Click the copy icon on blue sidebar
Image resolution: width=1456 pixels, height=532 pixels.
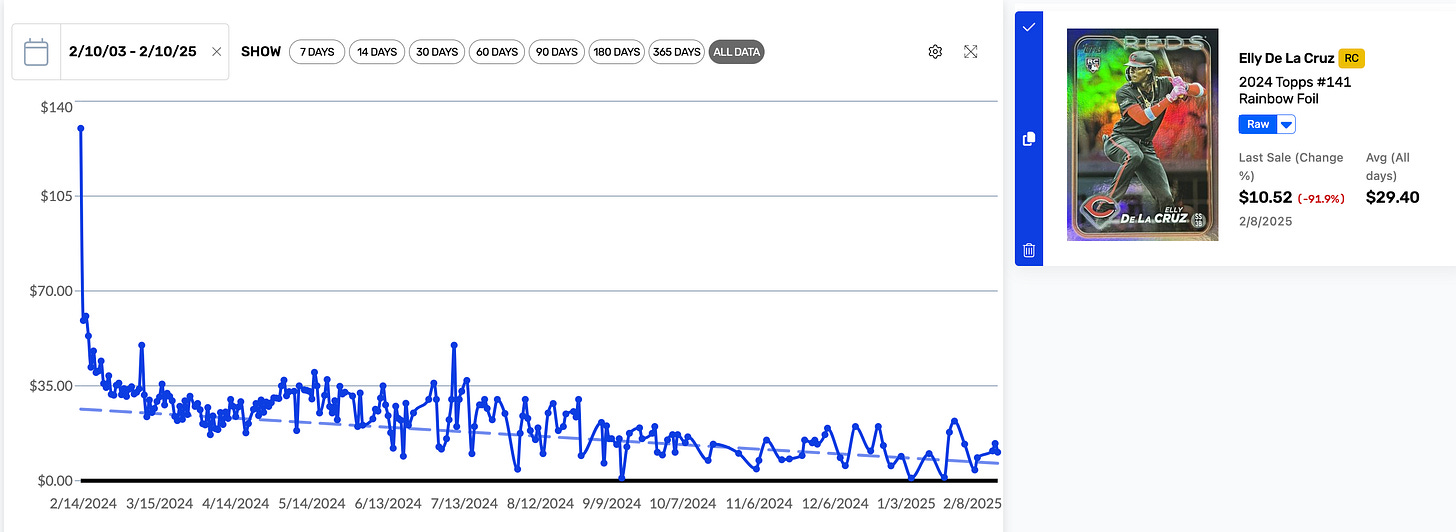[x=1029, y=139]
